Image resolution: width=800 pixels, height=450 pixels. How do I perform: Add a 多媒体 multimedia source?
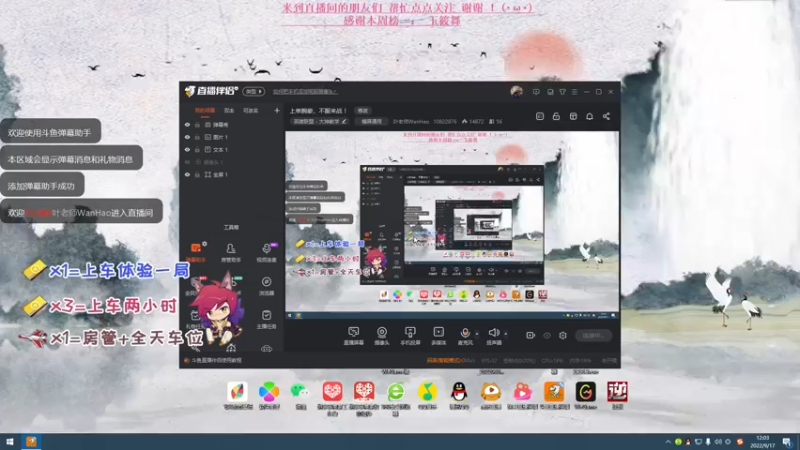(439, 336)
